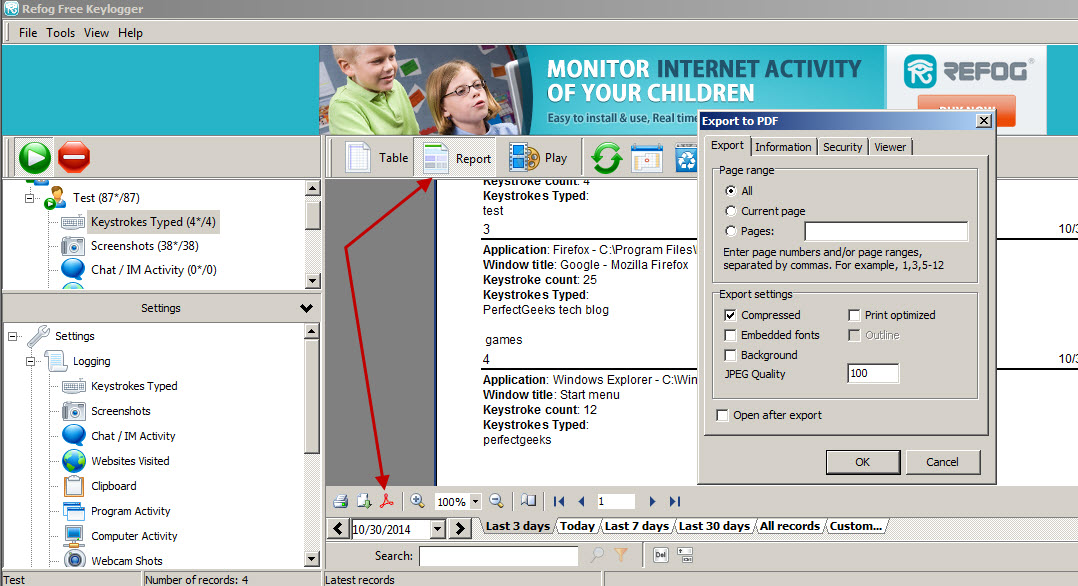Cancel the Export to PDF dialog
The width and height of the screenshot is (1078, 586).
click(942, 462)
